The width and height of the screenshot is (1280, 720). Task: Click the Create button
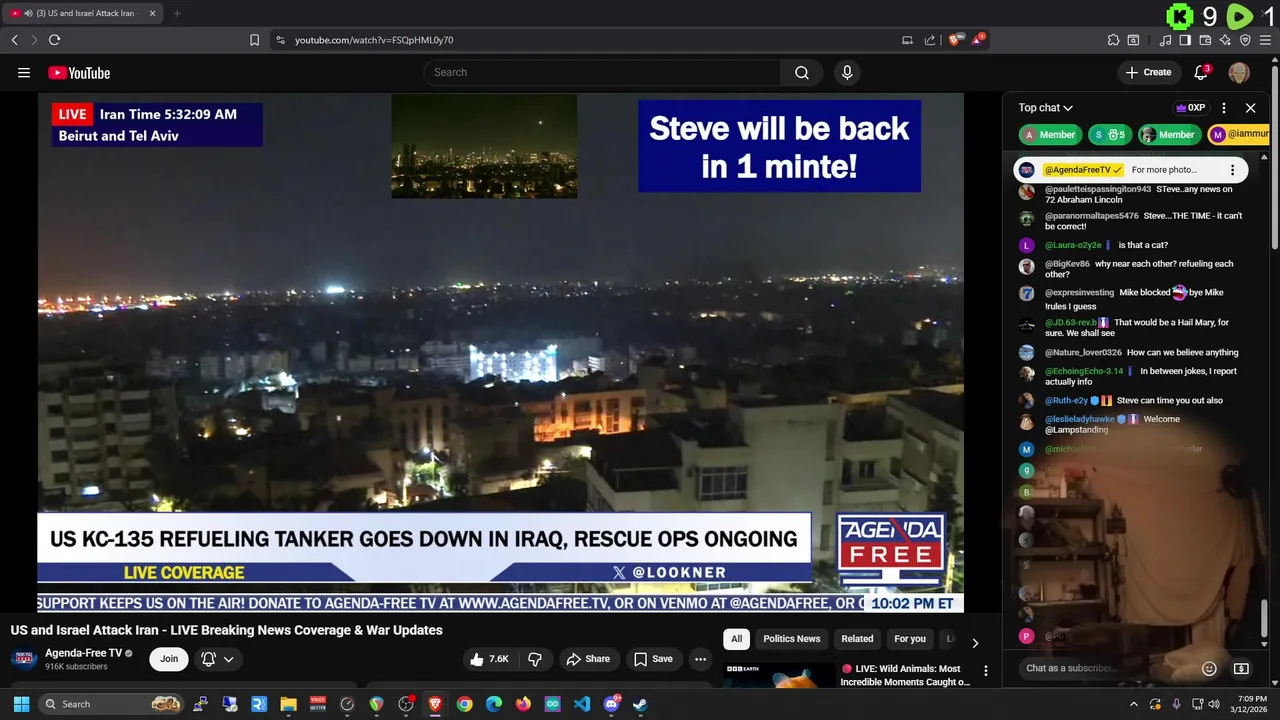[x=1148, y=72]
